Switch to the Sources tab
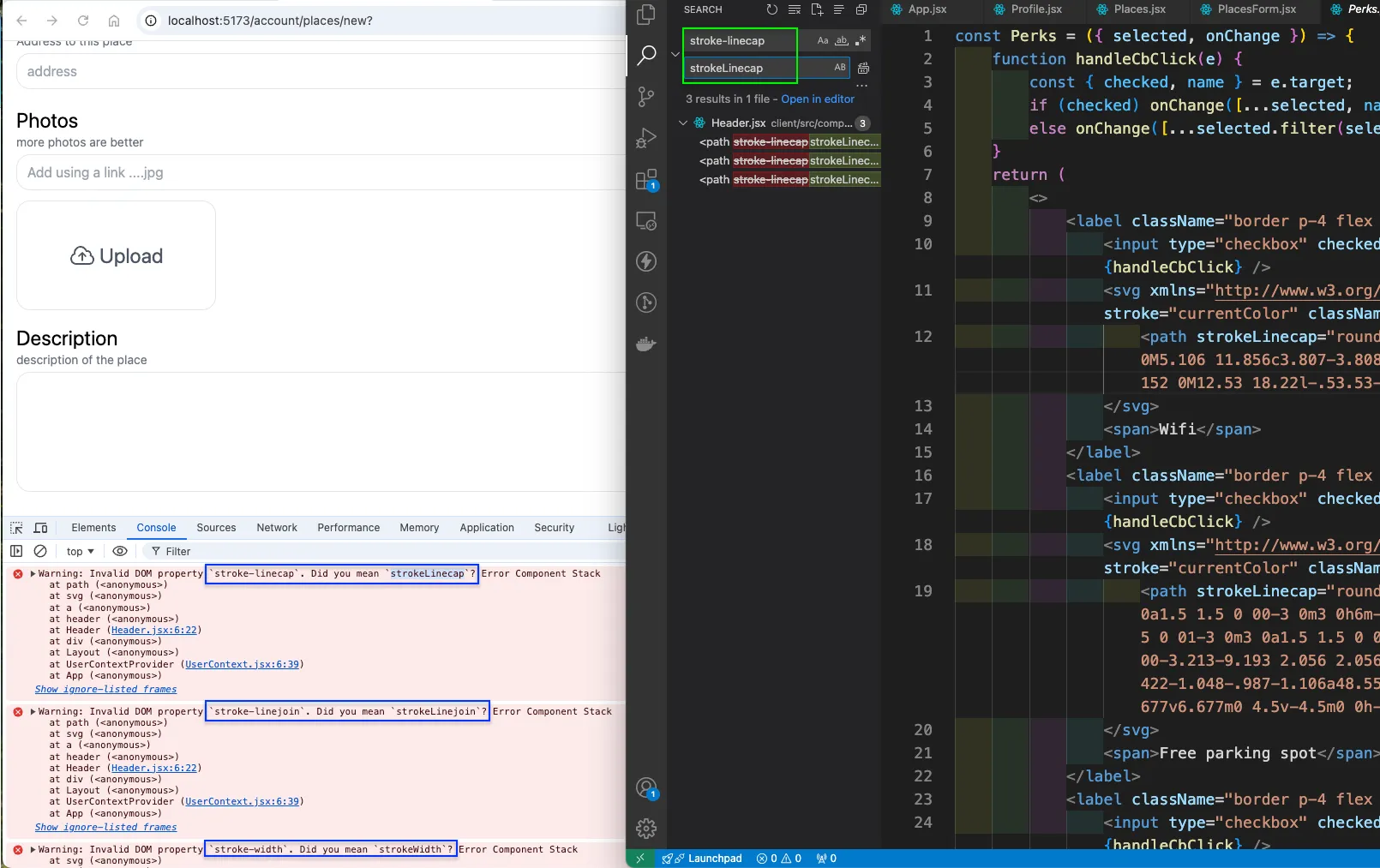The height and width of the screenshot is (868, 1380). pyautogui.click(x=216, y=528)
